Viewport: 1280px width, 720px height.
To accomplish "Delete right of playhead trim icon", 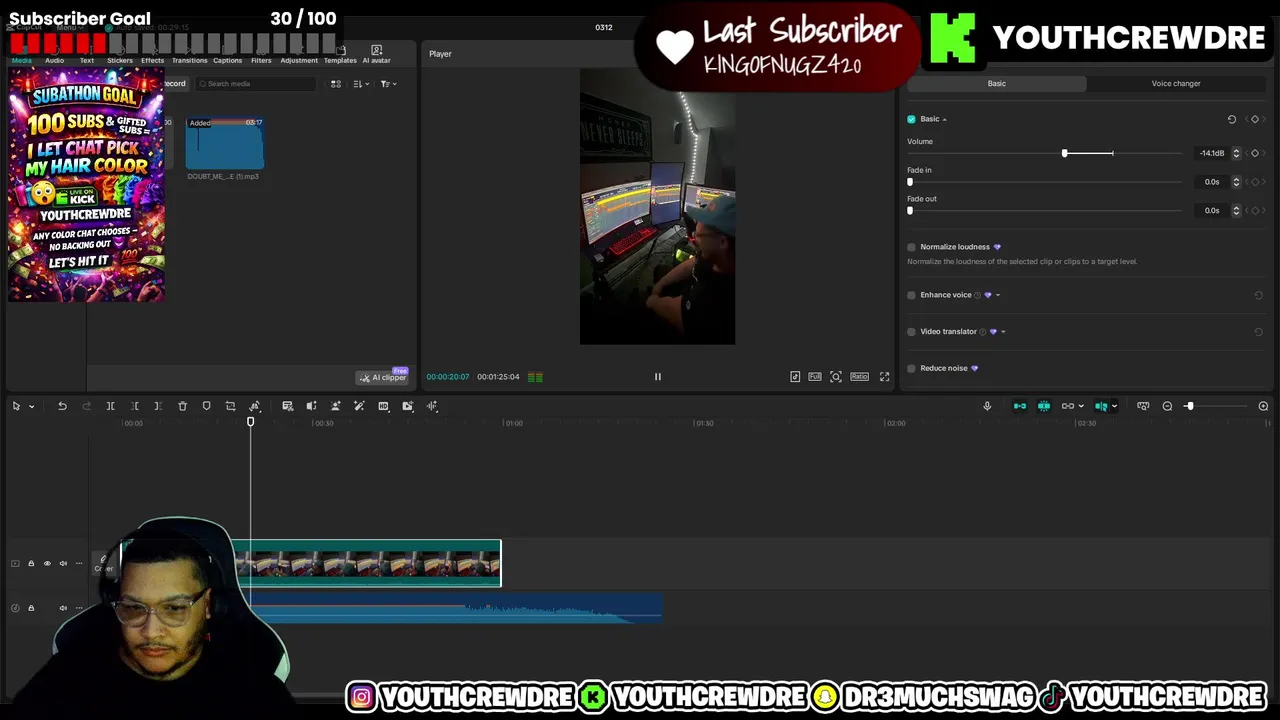I will [158, 406].
